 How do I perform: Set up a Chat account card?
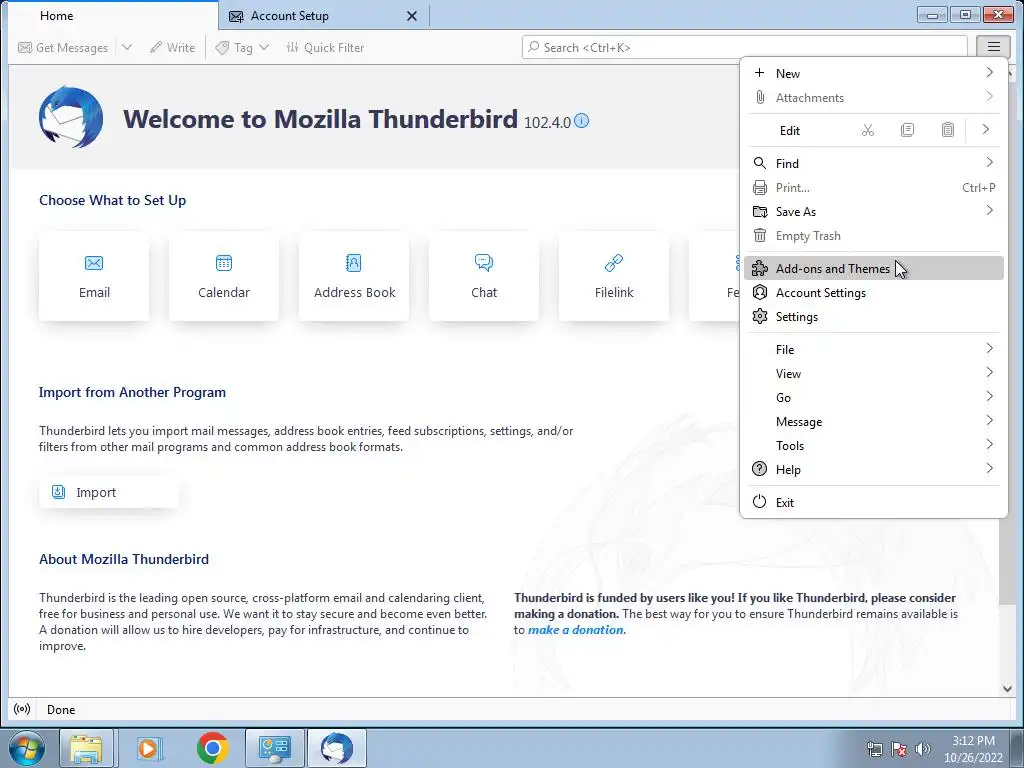pyautogui.click(x=484, y=276)
